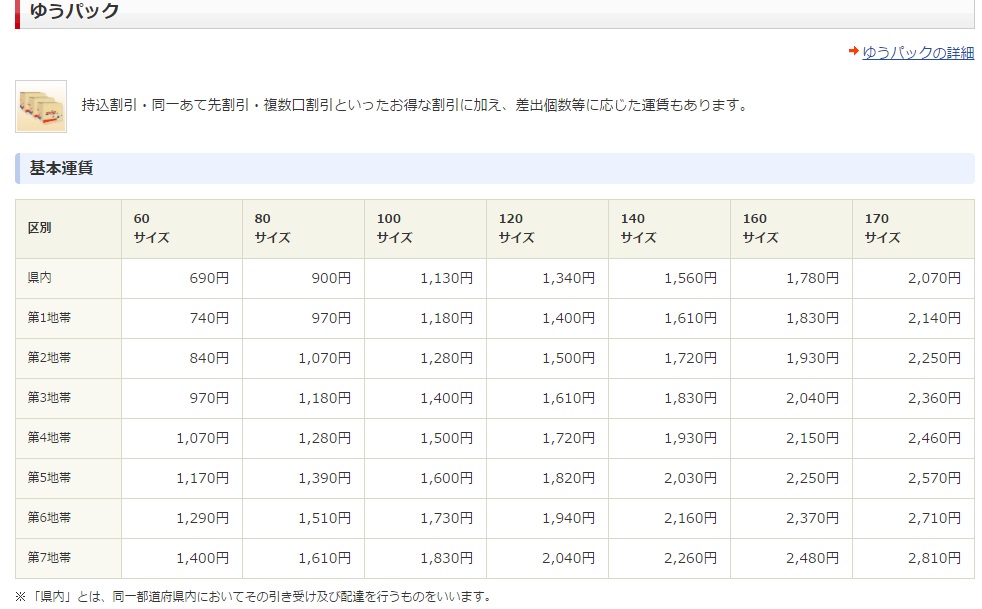Click the 690円 cell in 県内 row
Viewport: 982px width, 609px height.
coord(182,278)
